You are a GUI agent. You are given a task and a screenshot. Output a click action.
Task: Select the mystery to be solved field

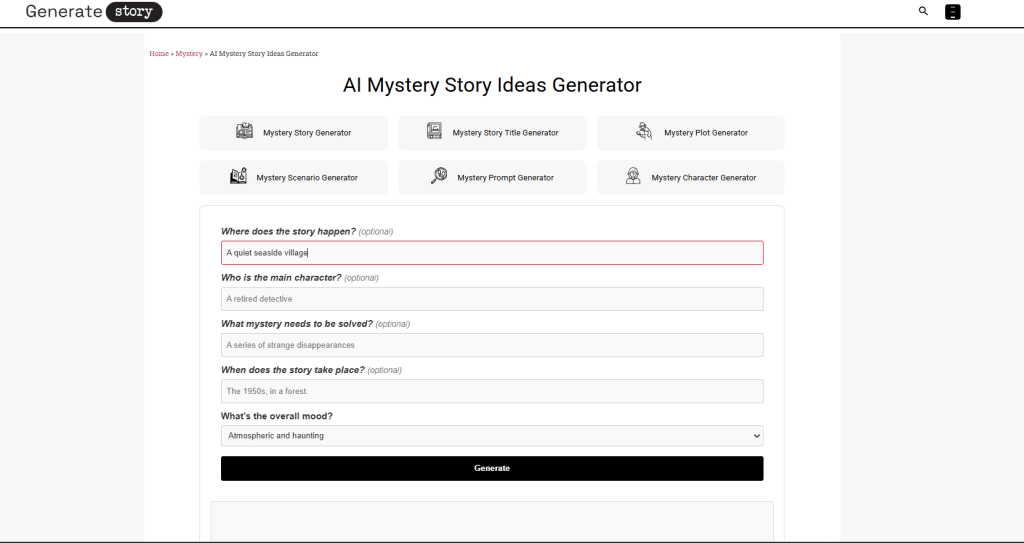491,345
